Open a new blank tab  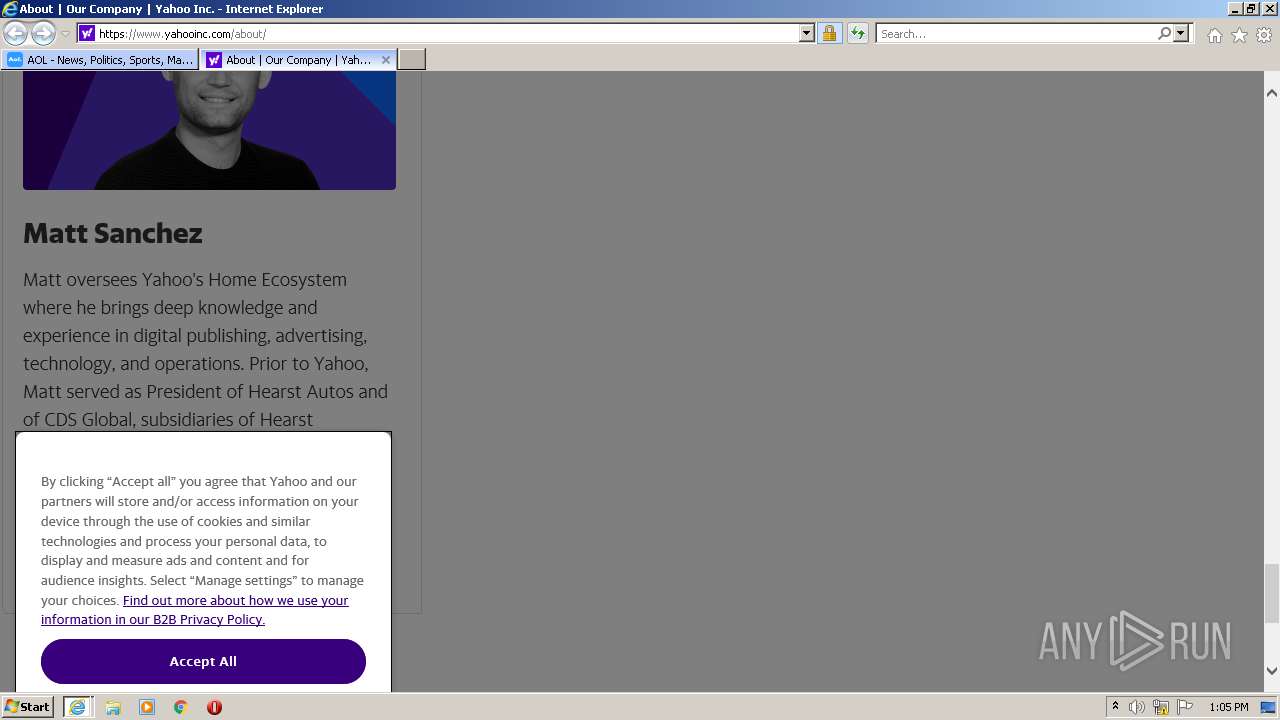[x=412, y=60]
